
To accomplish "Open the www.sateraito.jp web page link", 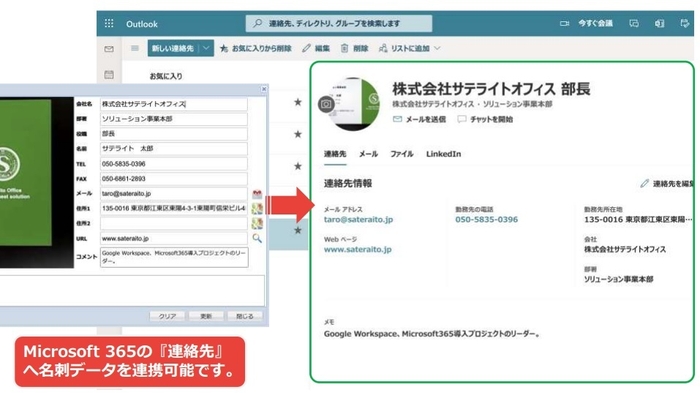I will pyautogui.click(x=358, y=250).
